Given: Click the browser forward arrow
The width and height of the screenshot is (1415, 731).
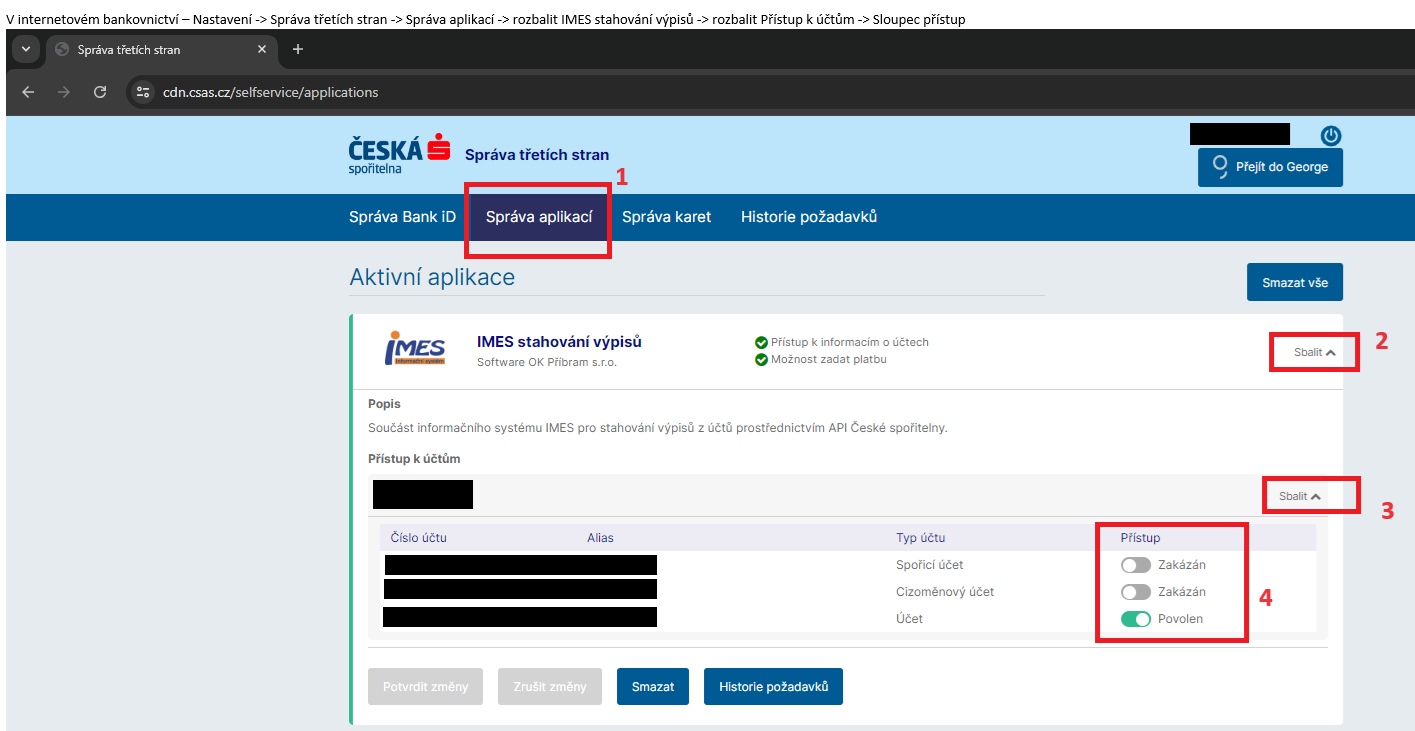Looking at the screenshot, I should pos(64,92).
